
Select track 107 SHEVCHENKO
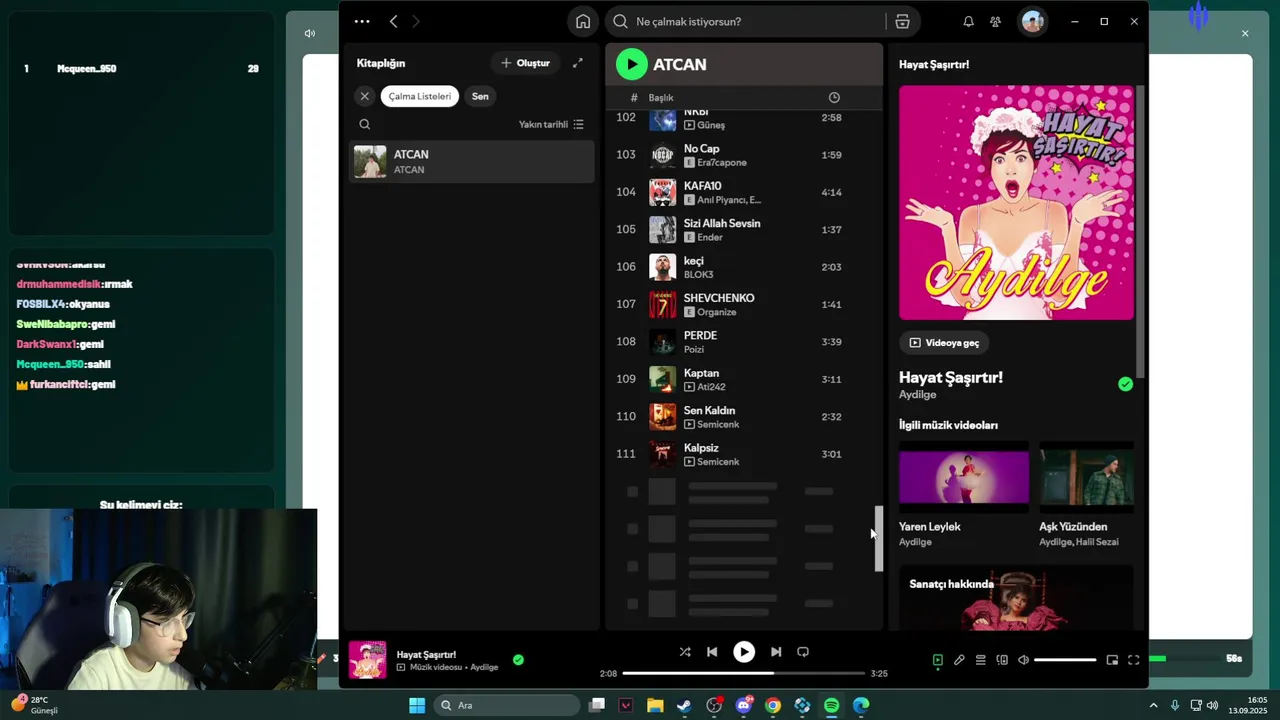(x=743, y=304)
